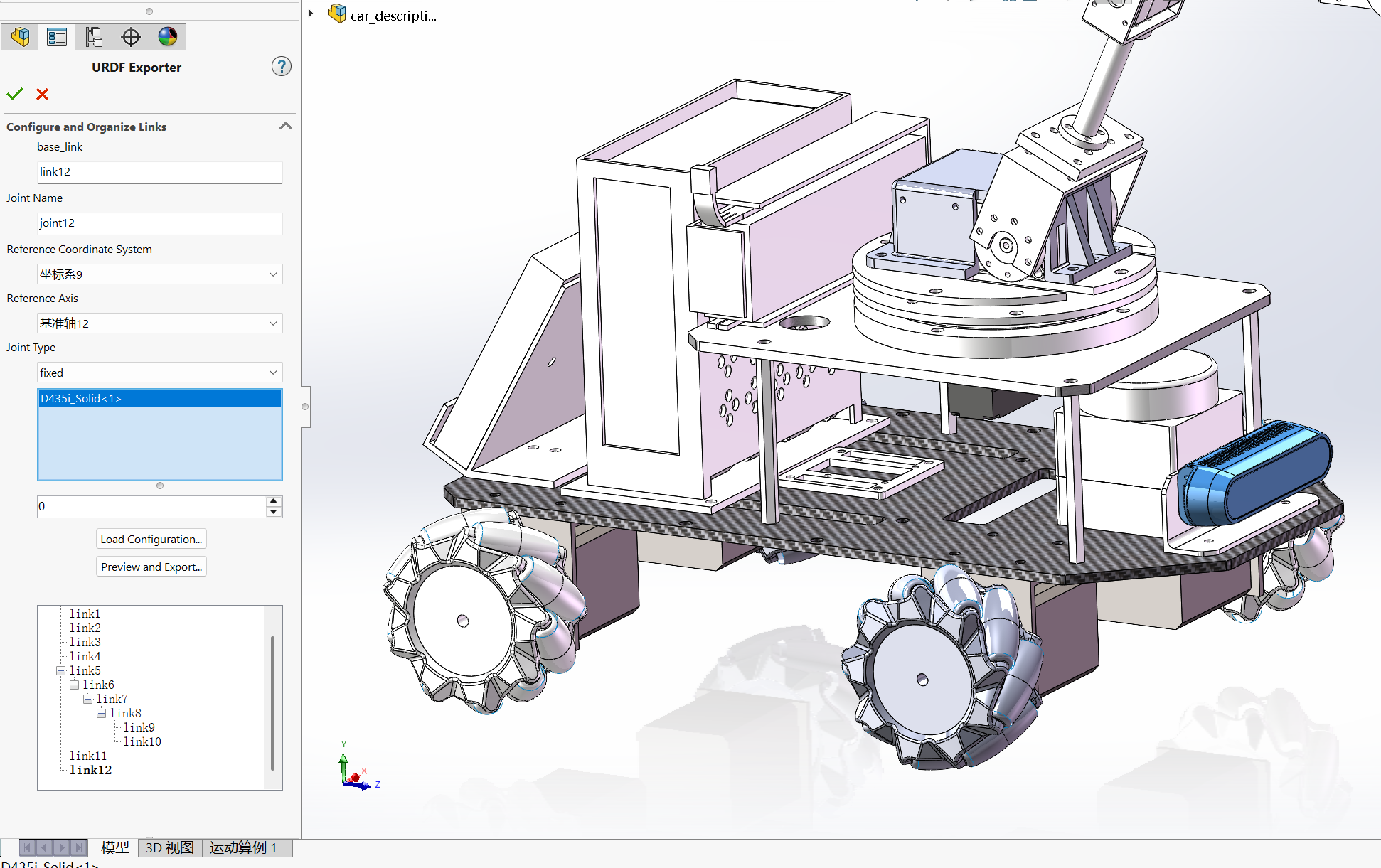Click the red X to cancel URDF Exporter

42,94
